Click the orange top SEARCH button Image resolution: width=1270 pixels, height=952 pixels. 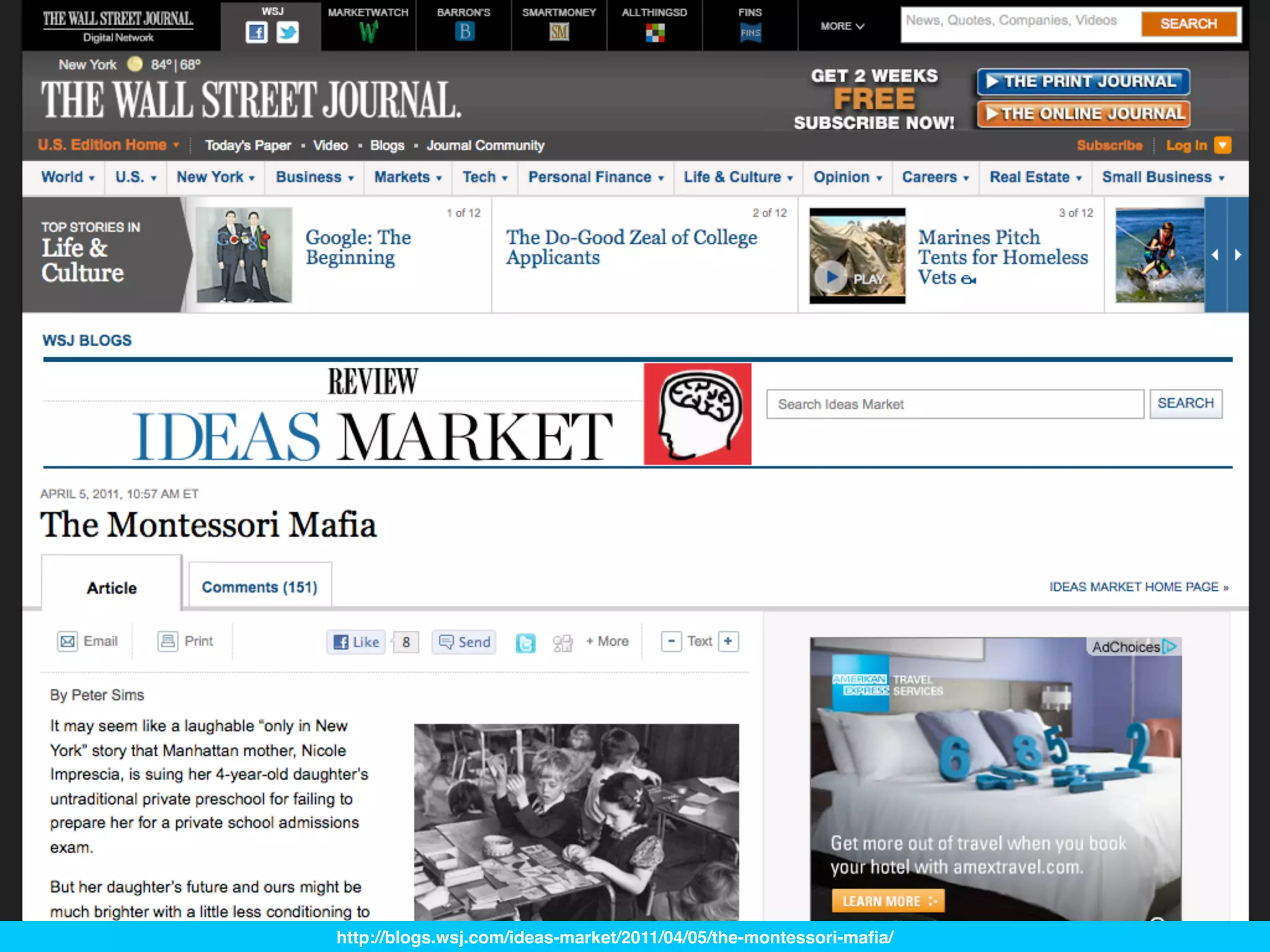(x=1189, y=24)
